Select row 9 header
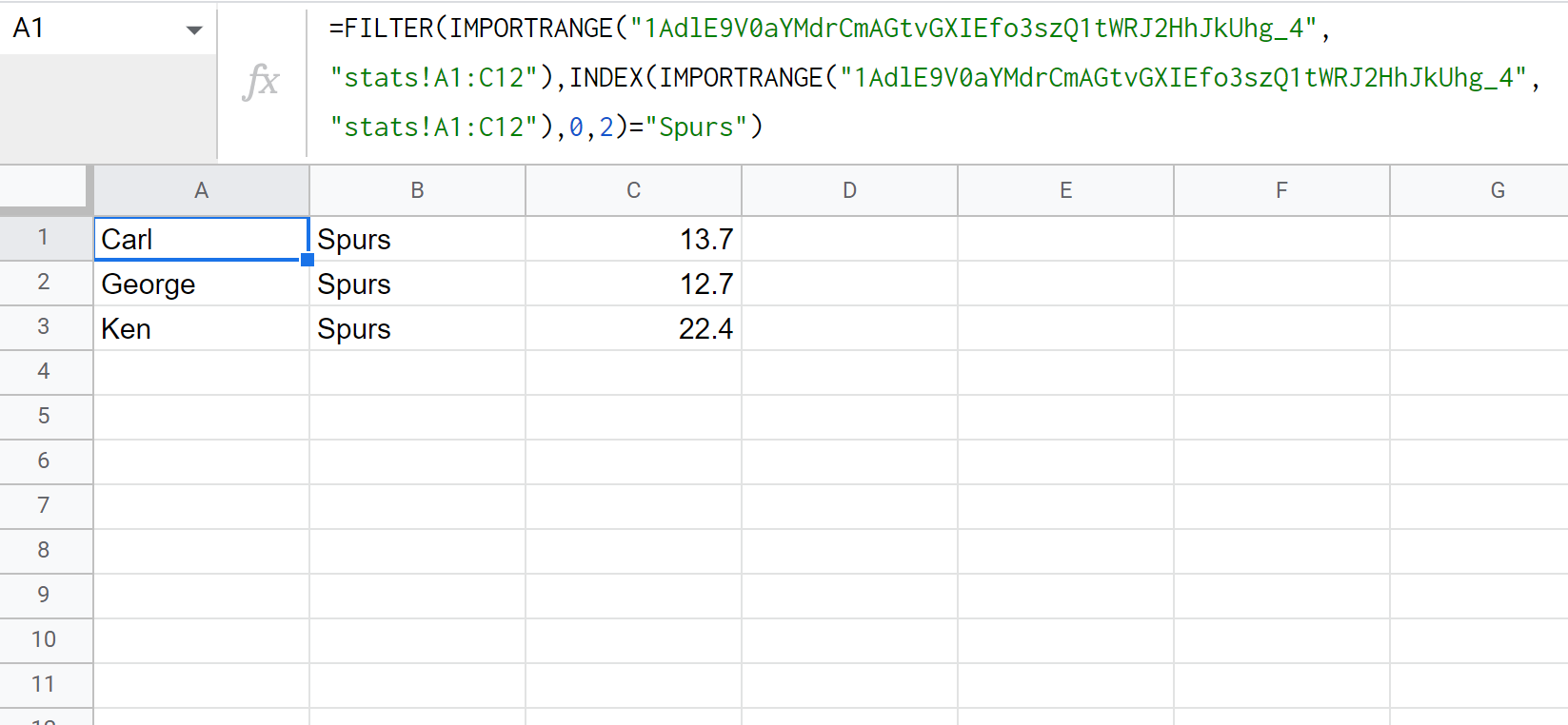The height and width of the screenshot is (725, 1568). 44,596
